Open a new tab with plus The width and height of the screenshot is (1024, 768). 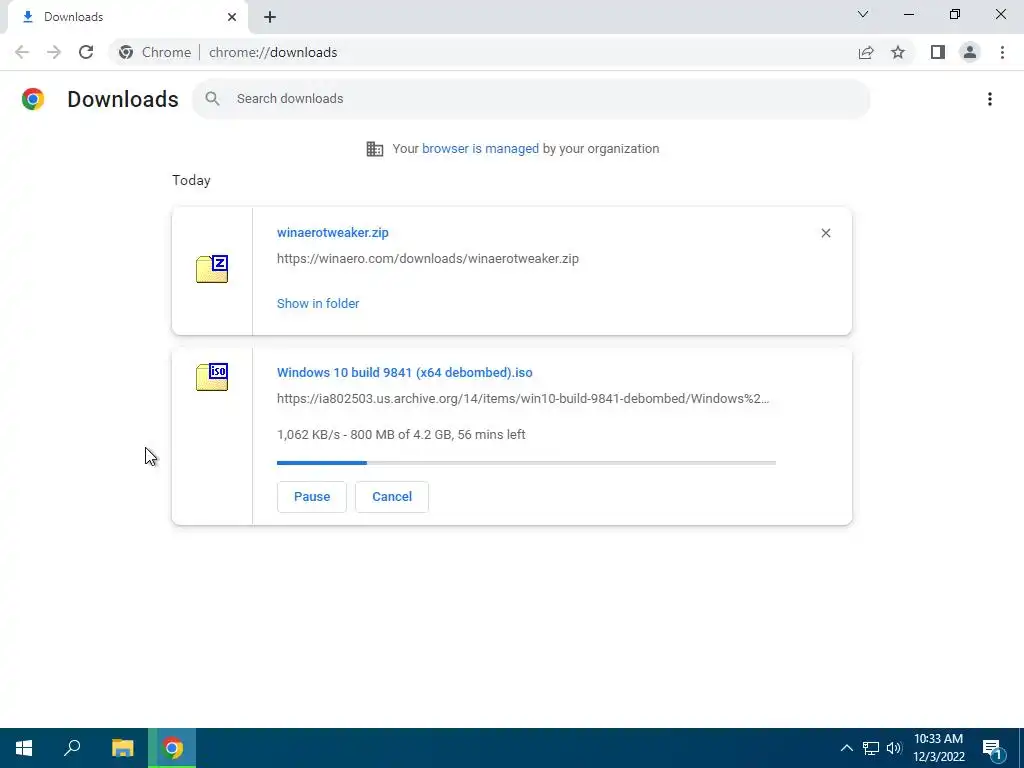click(x=270, y=17)
